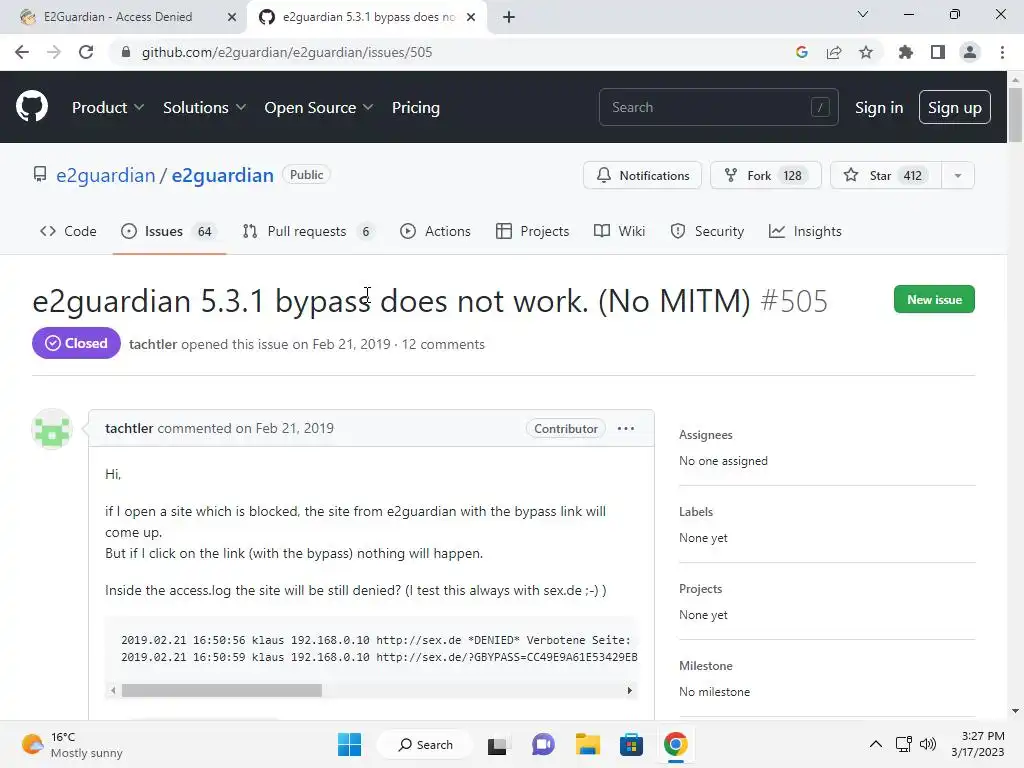Screen dimensions: 1024x768
Task: Open the Star list dropdown arrow
Action: point(958,175)
